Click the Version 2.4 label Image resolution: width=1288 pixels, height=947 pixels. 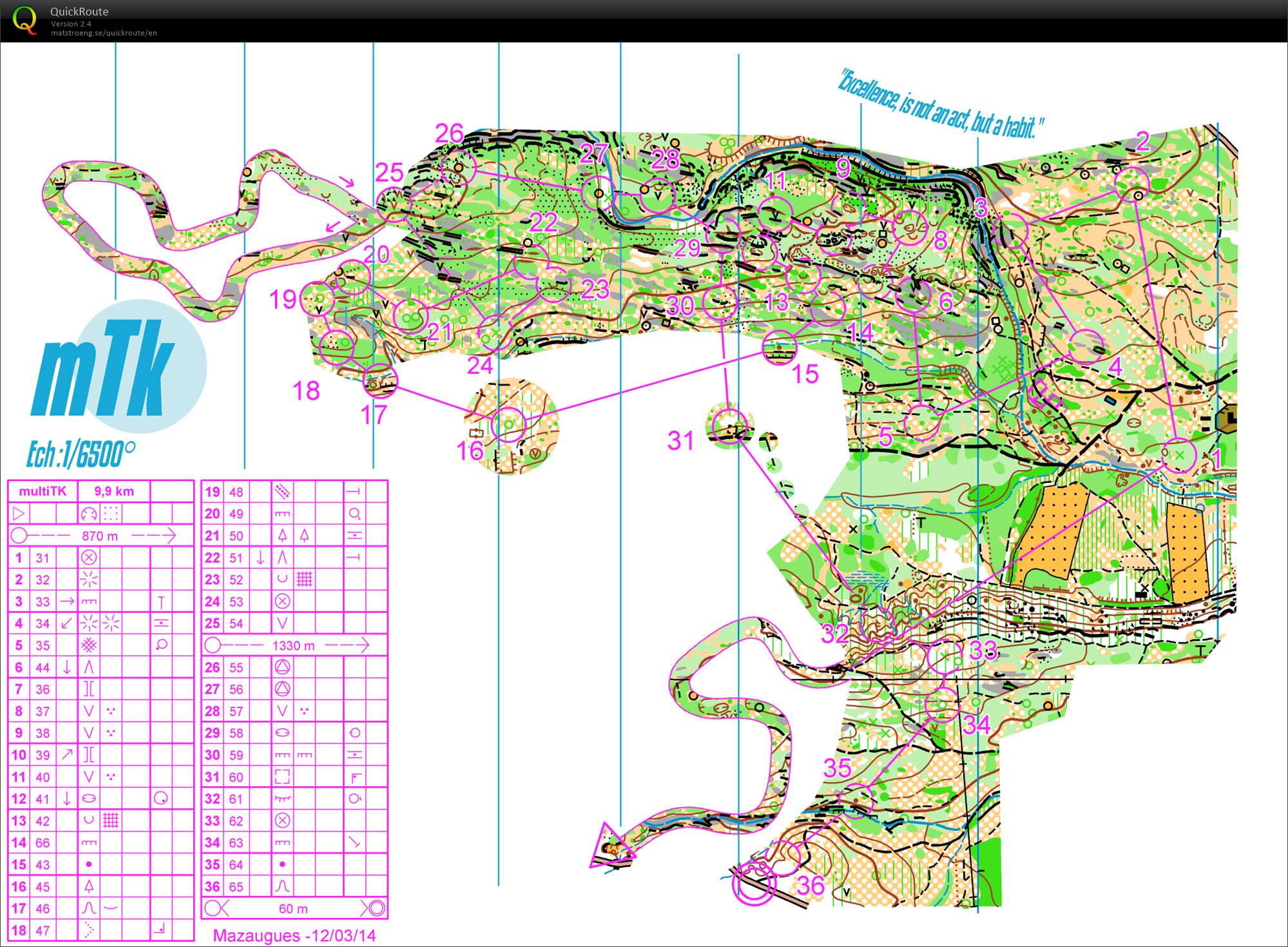[x=70, y=24]
